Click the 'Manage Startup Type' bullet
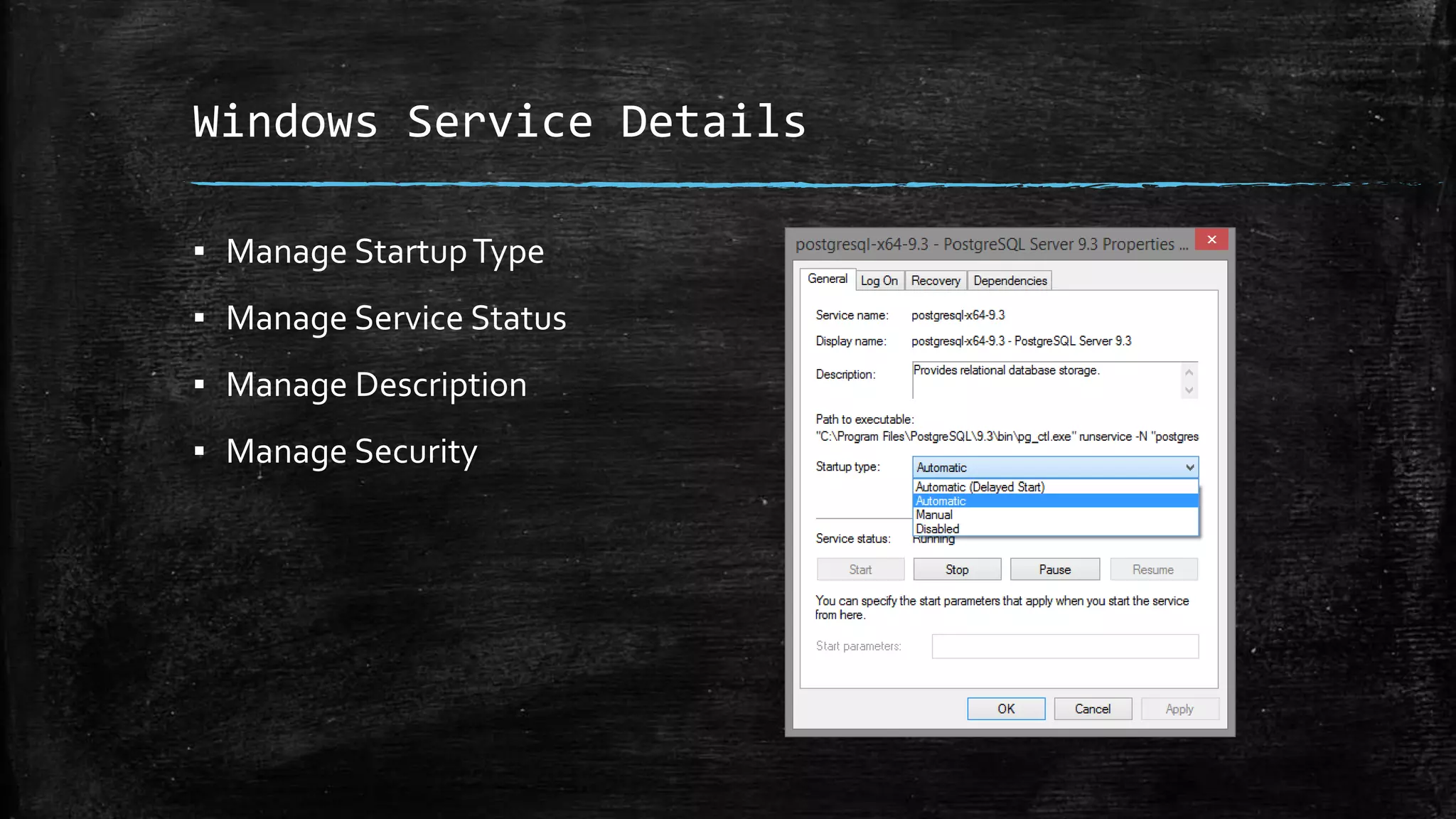The image size is (1456, 819). pyautogui.click(x=385, y=252)
